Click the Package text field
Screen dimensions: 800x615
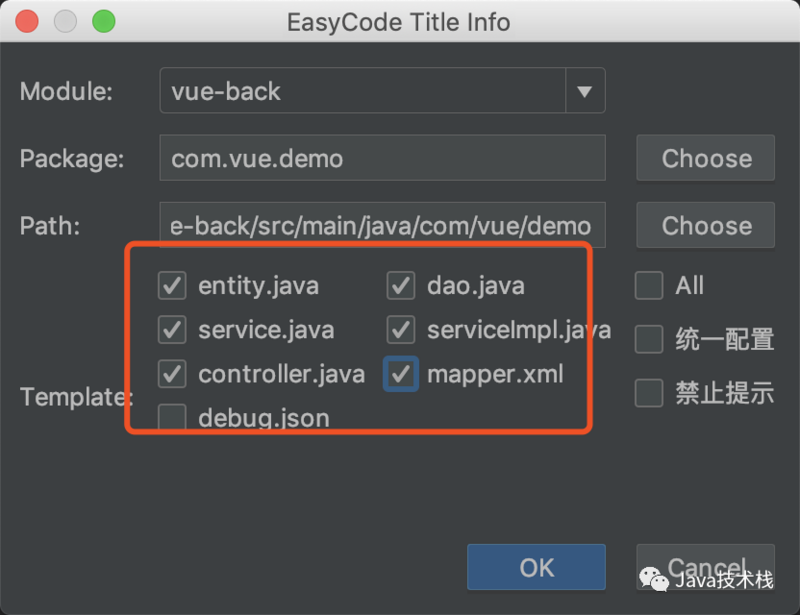point(382,158)
